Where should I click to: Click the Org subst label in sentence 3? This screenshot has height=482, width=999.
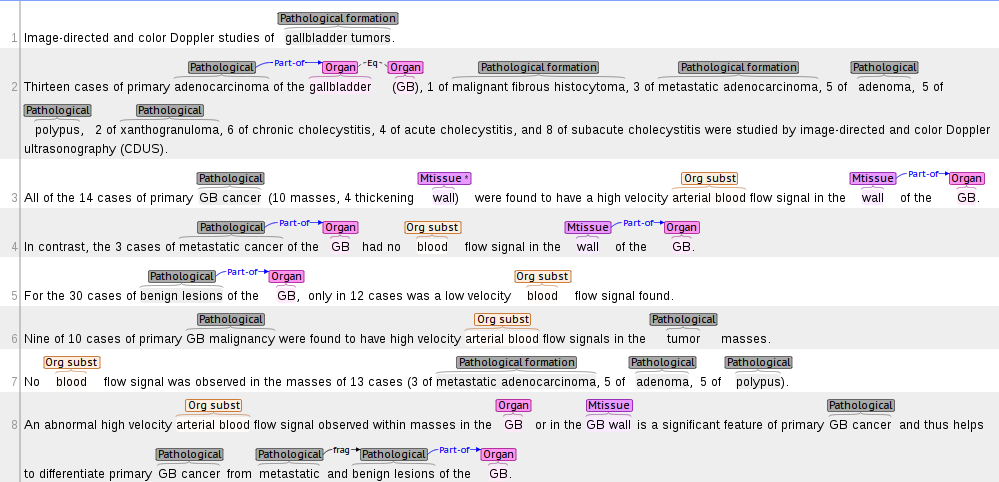click(x=709, y=179)
